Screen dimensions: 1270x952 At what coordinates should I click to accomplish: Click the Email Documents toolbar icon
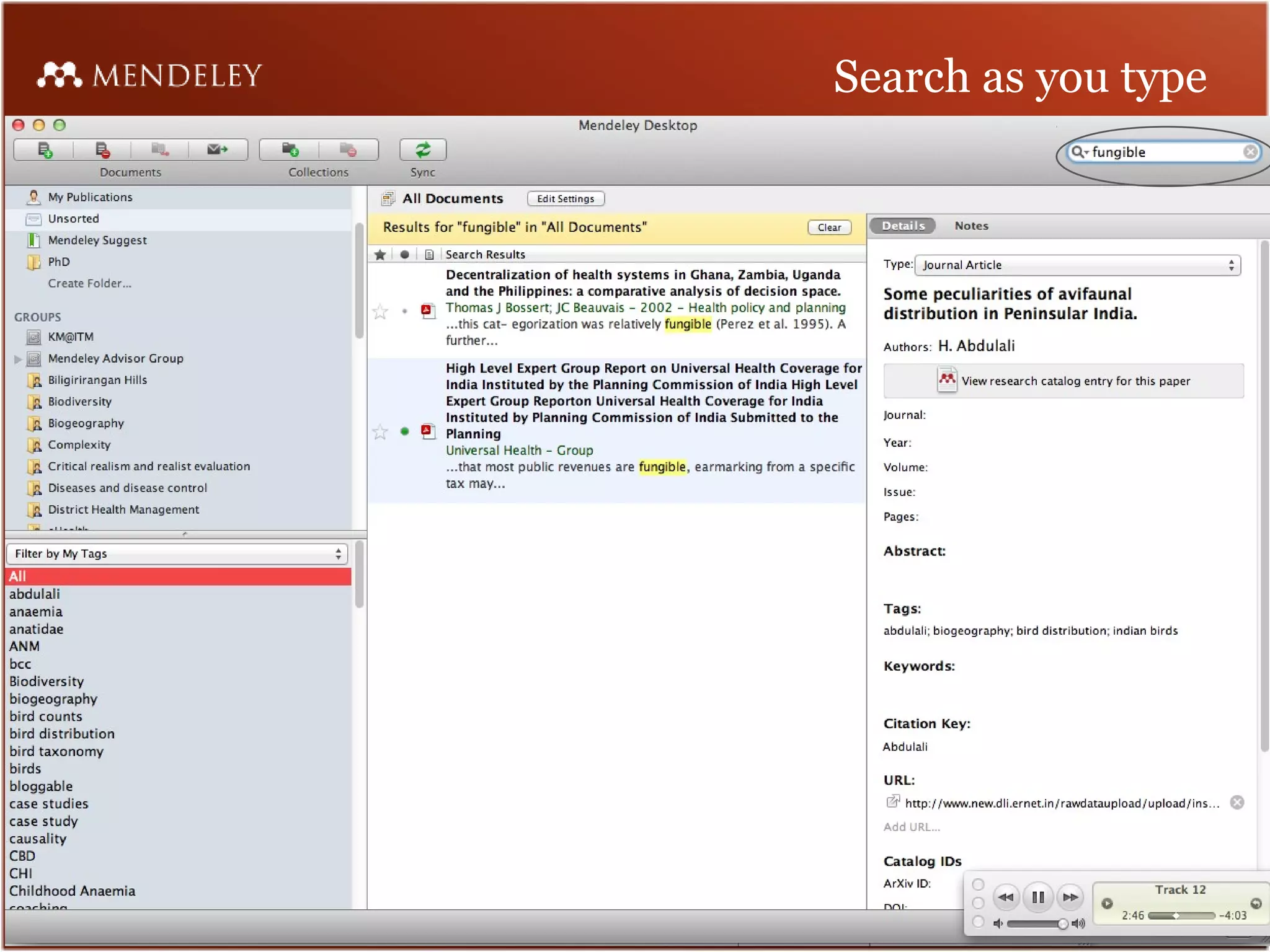point(217,149)
